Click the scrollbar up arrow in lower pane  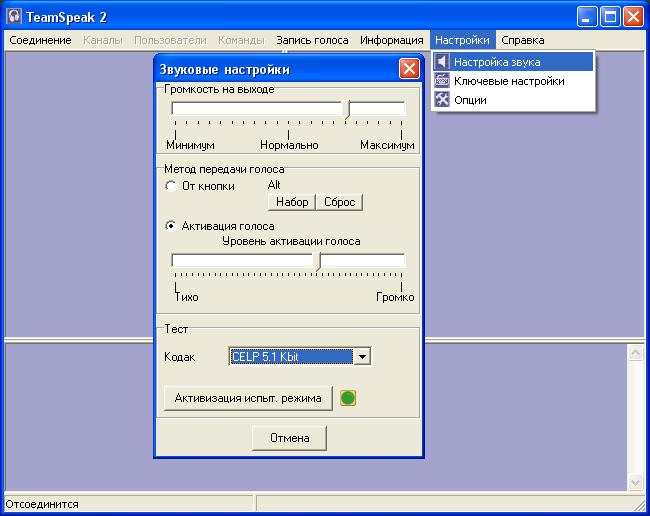635,353
